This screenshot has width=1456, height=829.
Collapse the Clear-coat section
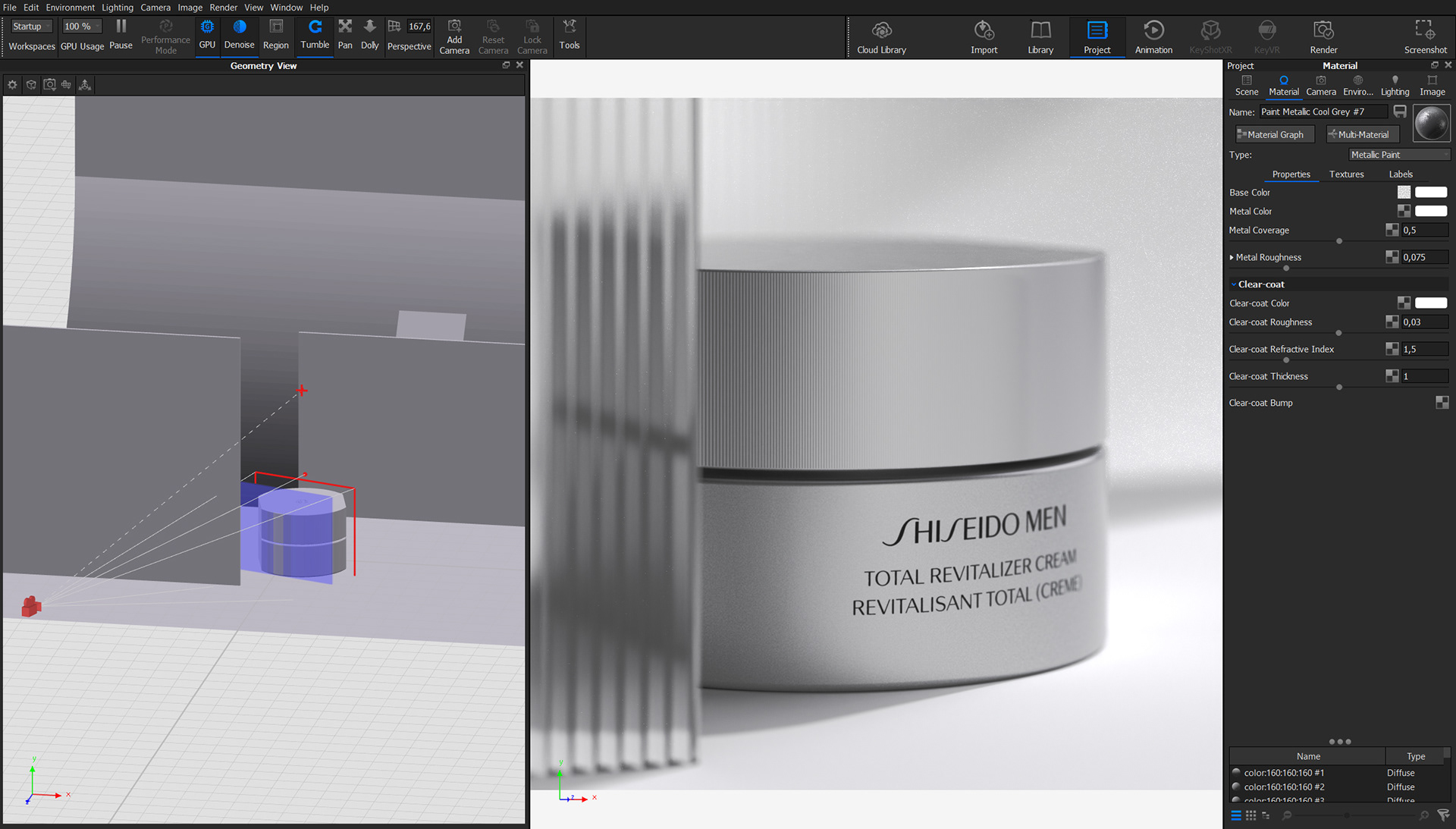[1234, 284]
